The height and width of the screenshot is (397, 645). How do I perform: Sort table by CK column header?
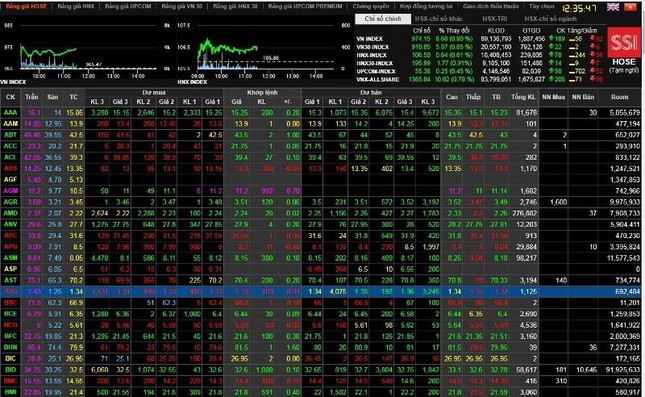click(x=10, y=97)
